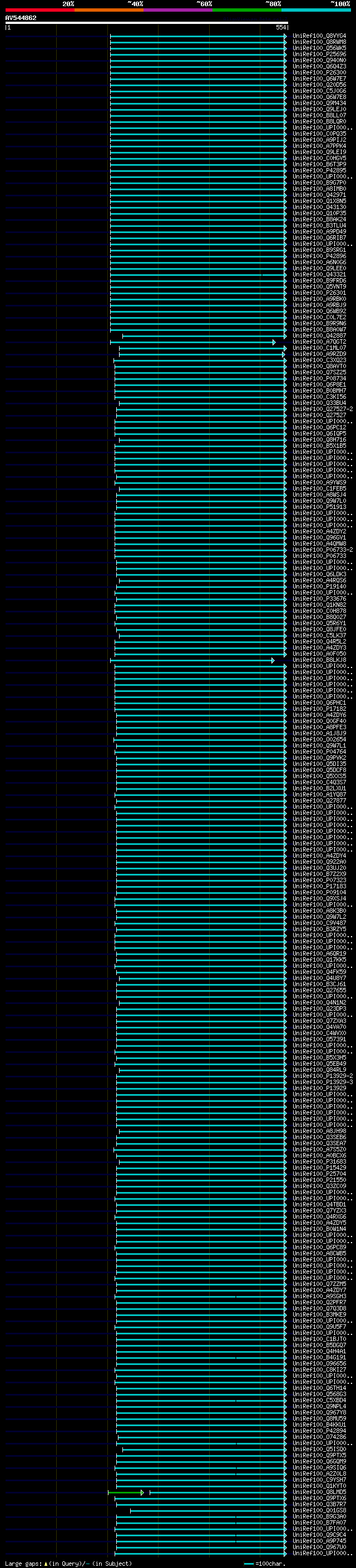Click the alignment bar for UniRef100_A7QGT2
Screen dimensions: 356x1568
[193, 343]
